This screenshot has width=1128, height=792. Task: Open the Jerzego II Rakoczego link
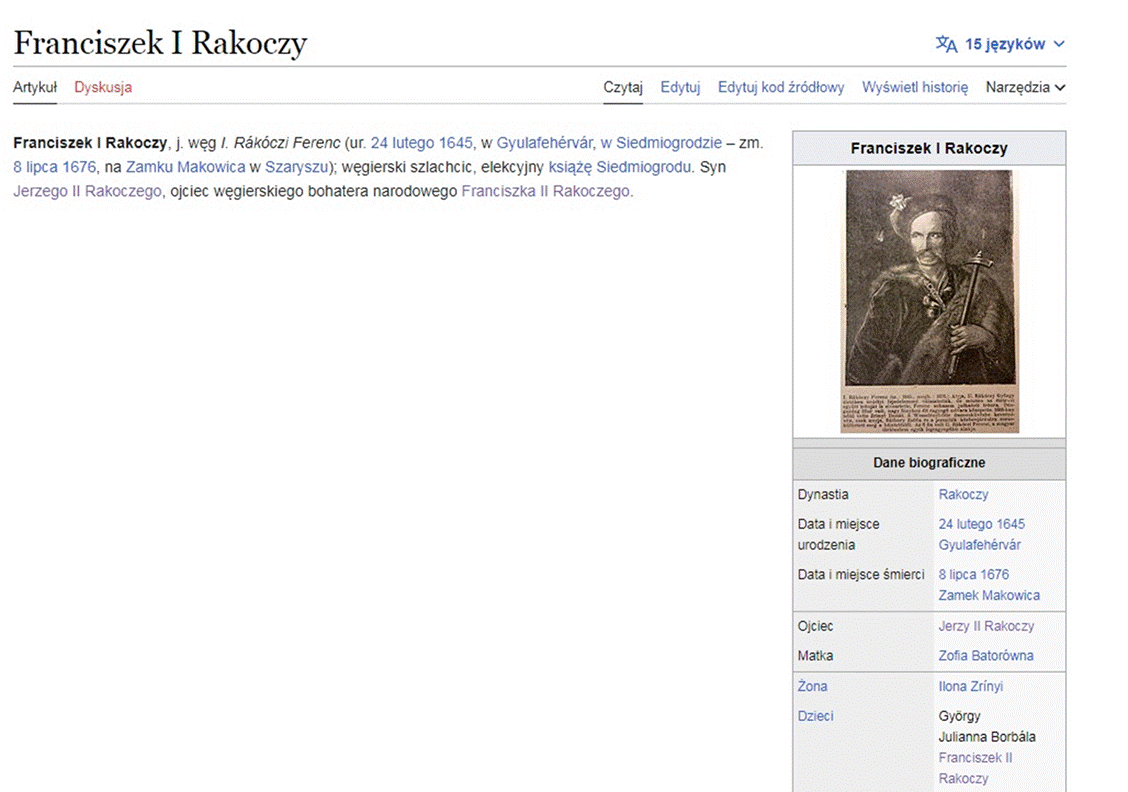tap(87, 191)
